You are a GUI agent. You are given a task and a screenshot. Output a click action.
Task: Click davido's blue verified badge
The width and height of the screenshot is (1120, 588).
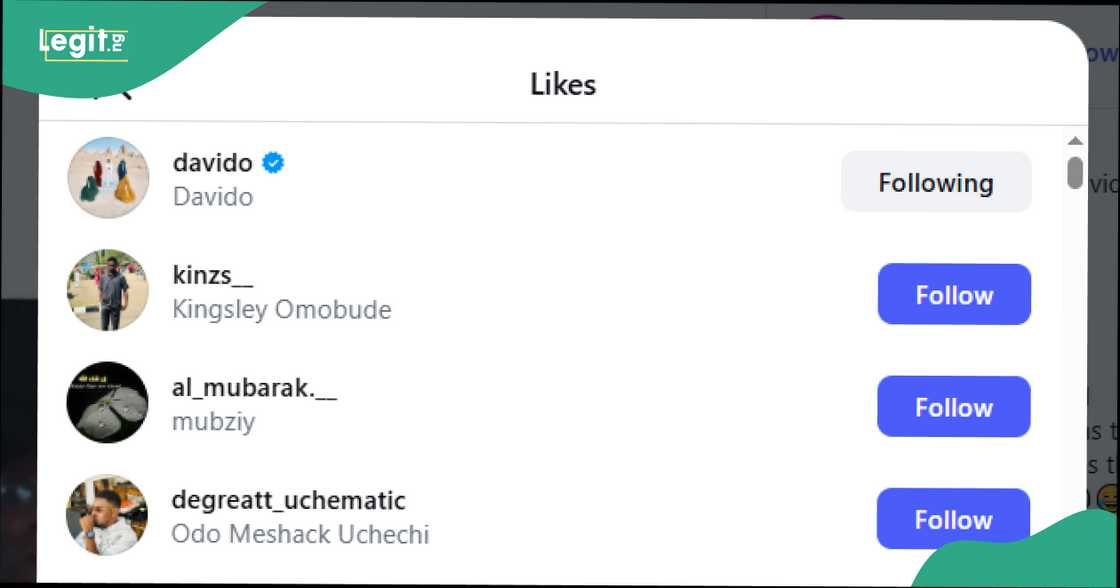[x=273, y=162]
